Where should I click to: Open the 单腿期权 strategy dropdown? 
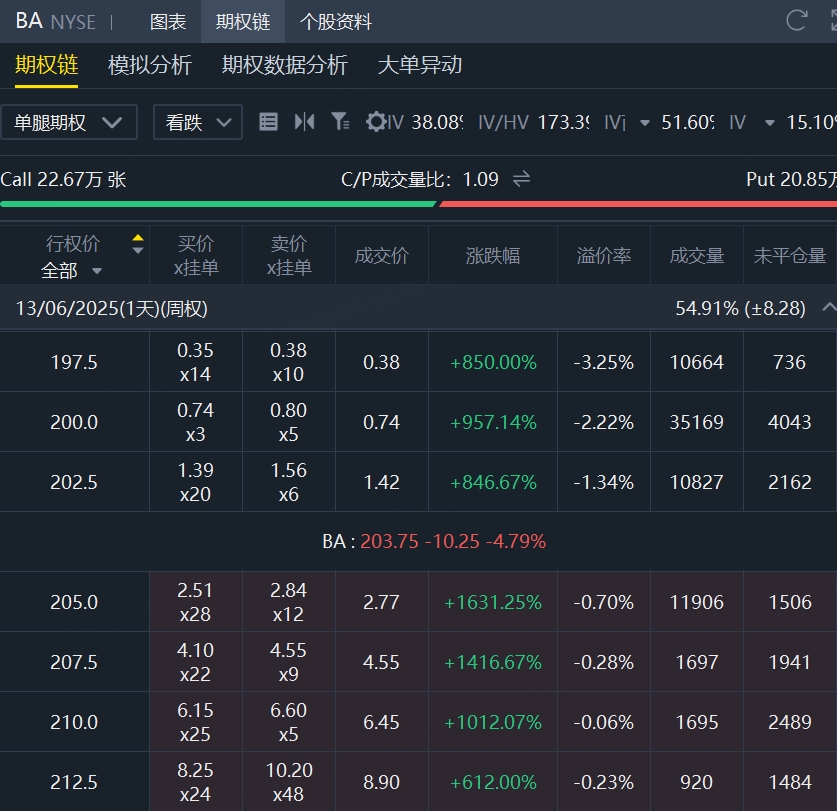pos(69,122)
